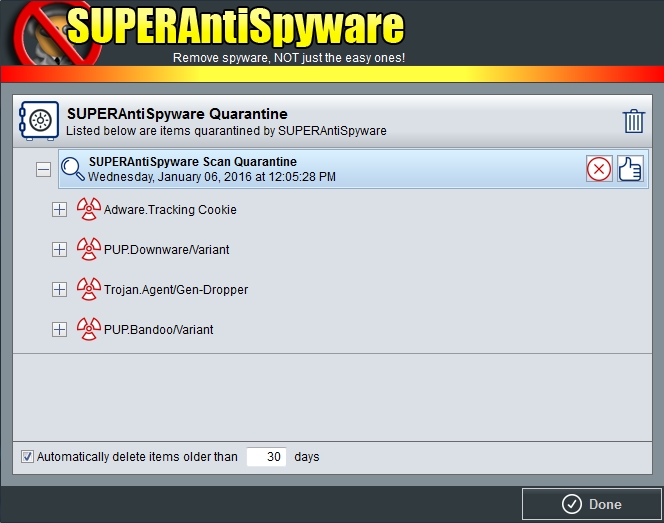Screen dimensions: 664x523
Task: Select the PUP.Bandoo/Variant item
Action: click(158, 329)
